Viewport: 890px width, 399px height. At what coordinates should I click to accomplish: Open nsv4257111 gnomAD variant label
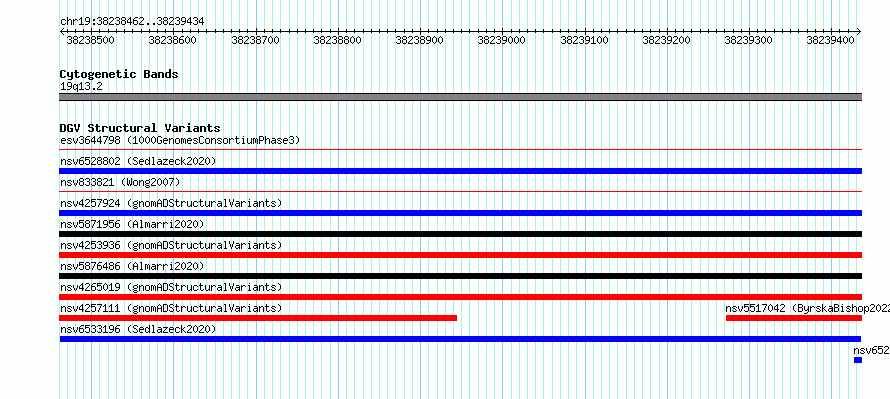[x=171, y=308]
